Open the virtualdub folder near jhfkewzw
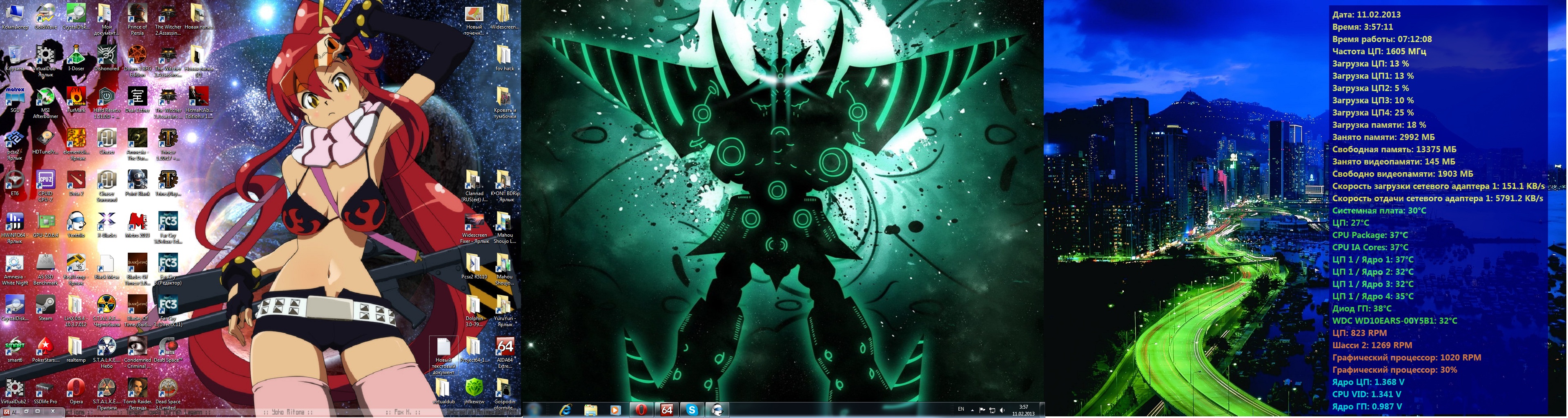This screenshot has height=418, width=1568. 444,391
